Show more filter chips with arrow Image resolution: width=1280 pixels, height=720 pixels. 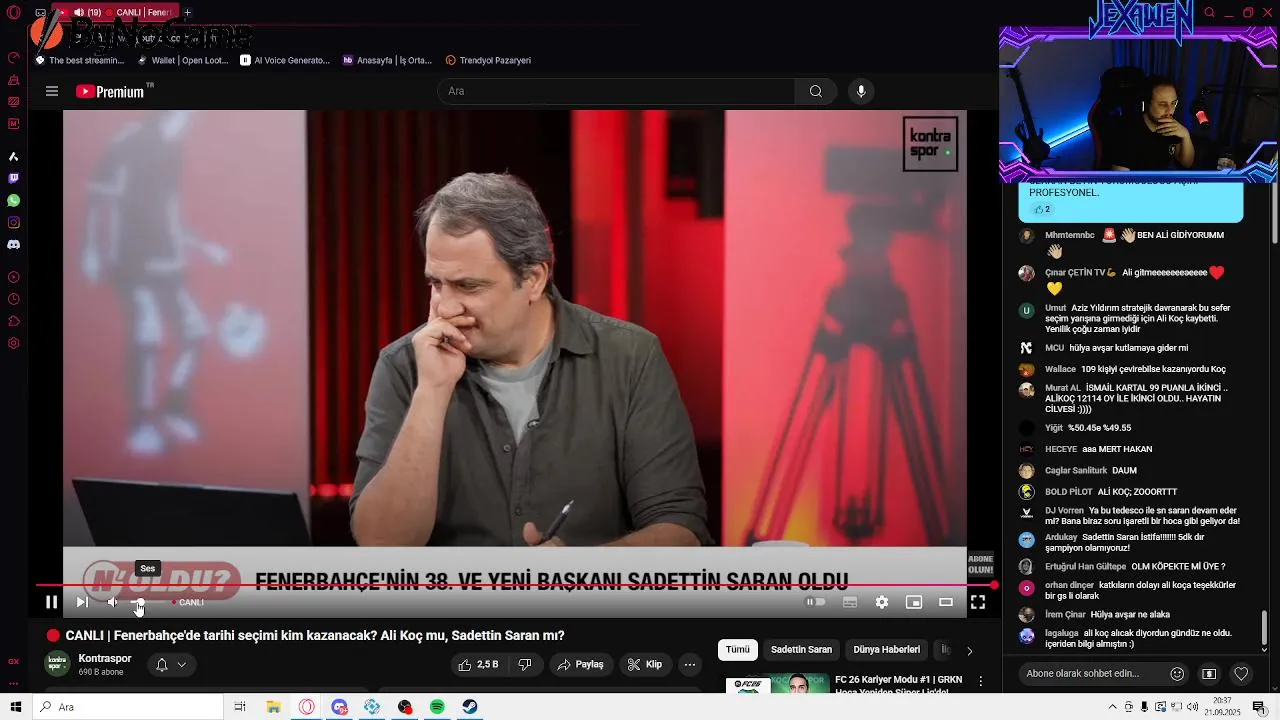tap(969, 651)
